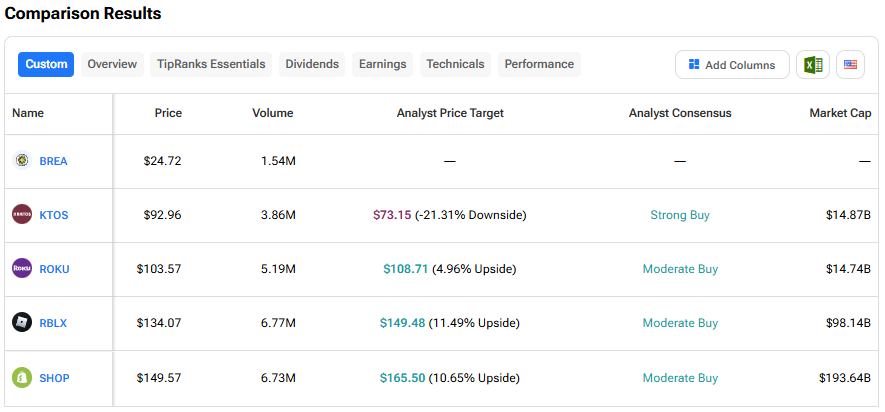Click the RBLX Roblox logo icon

tap(22, 323)
